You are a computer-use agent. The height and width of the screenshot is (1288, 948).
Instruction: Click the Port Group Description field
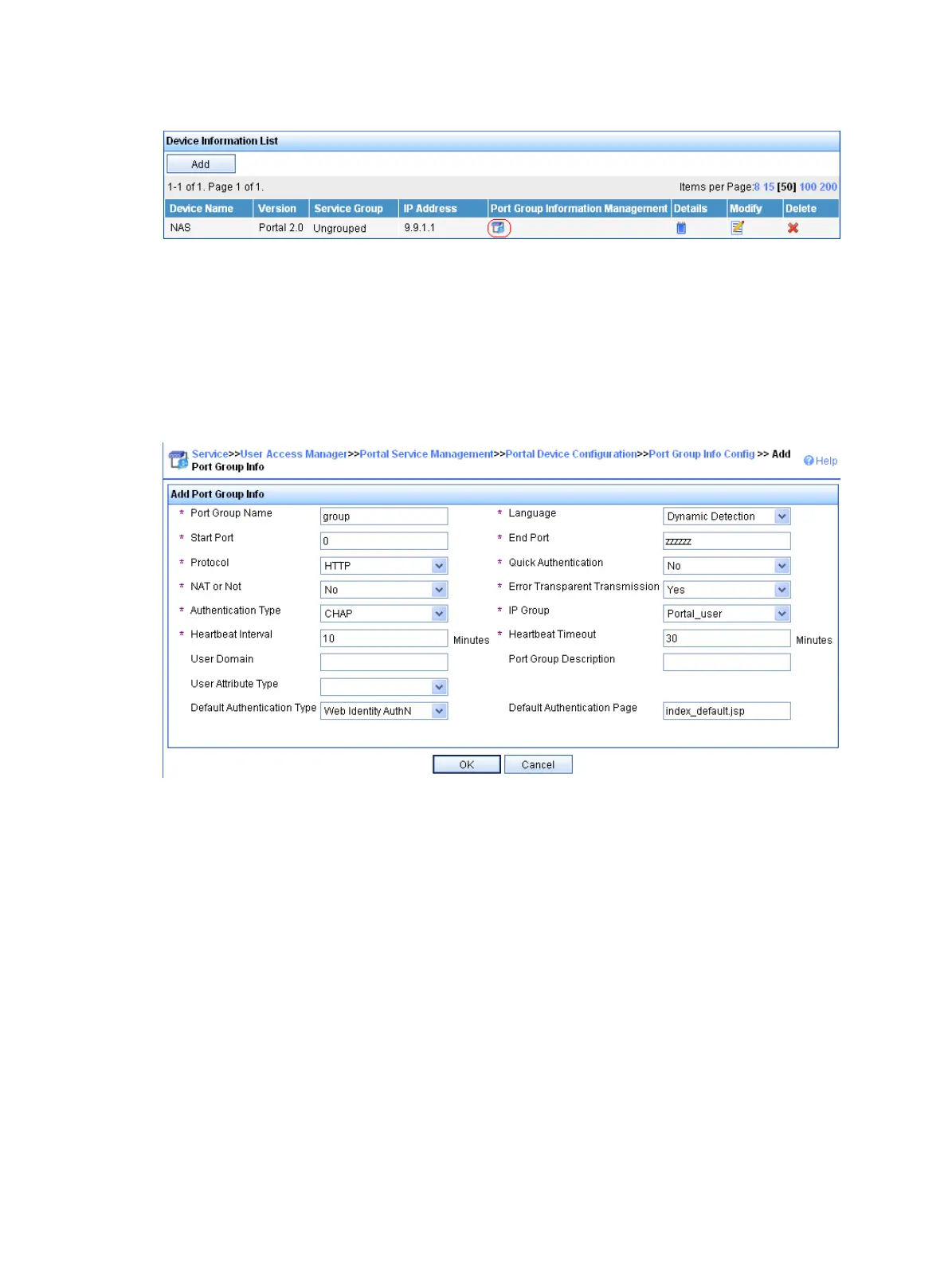coord(727,662)
